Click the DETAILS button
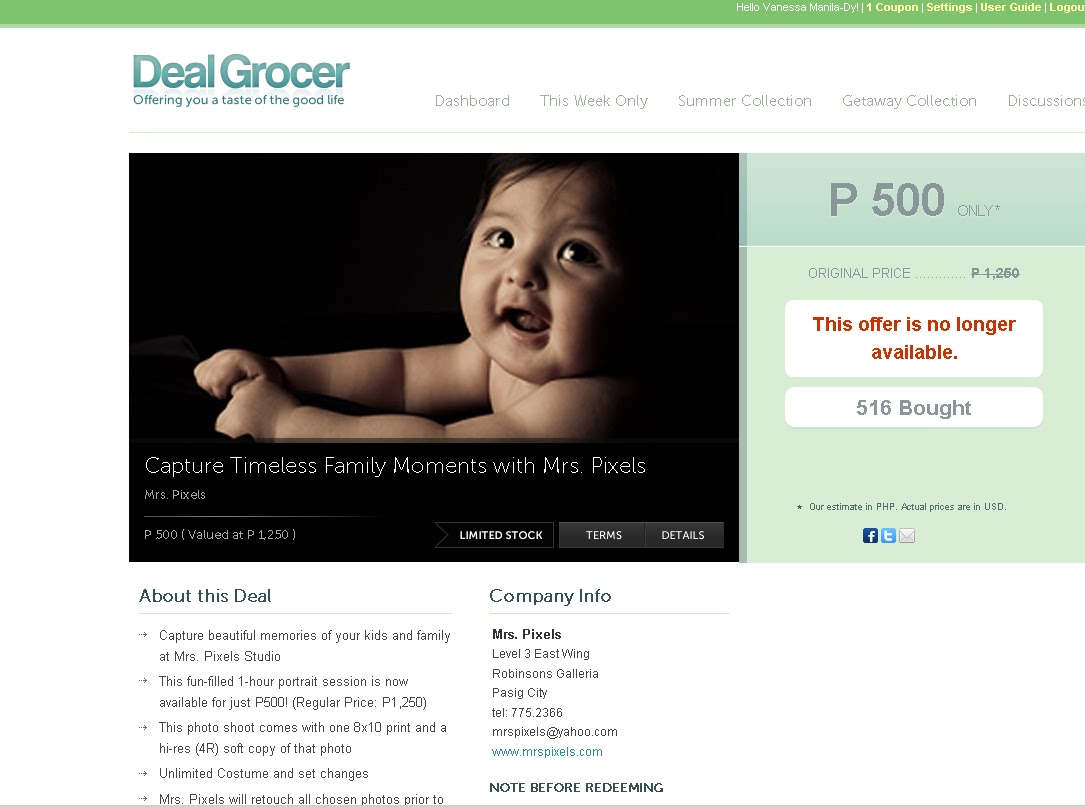This screenshot has height=807, width=1085. pos(684,535)
